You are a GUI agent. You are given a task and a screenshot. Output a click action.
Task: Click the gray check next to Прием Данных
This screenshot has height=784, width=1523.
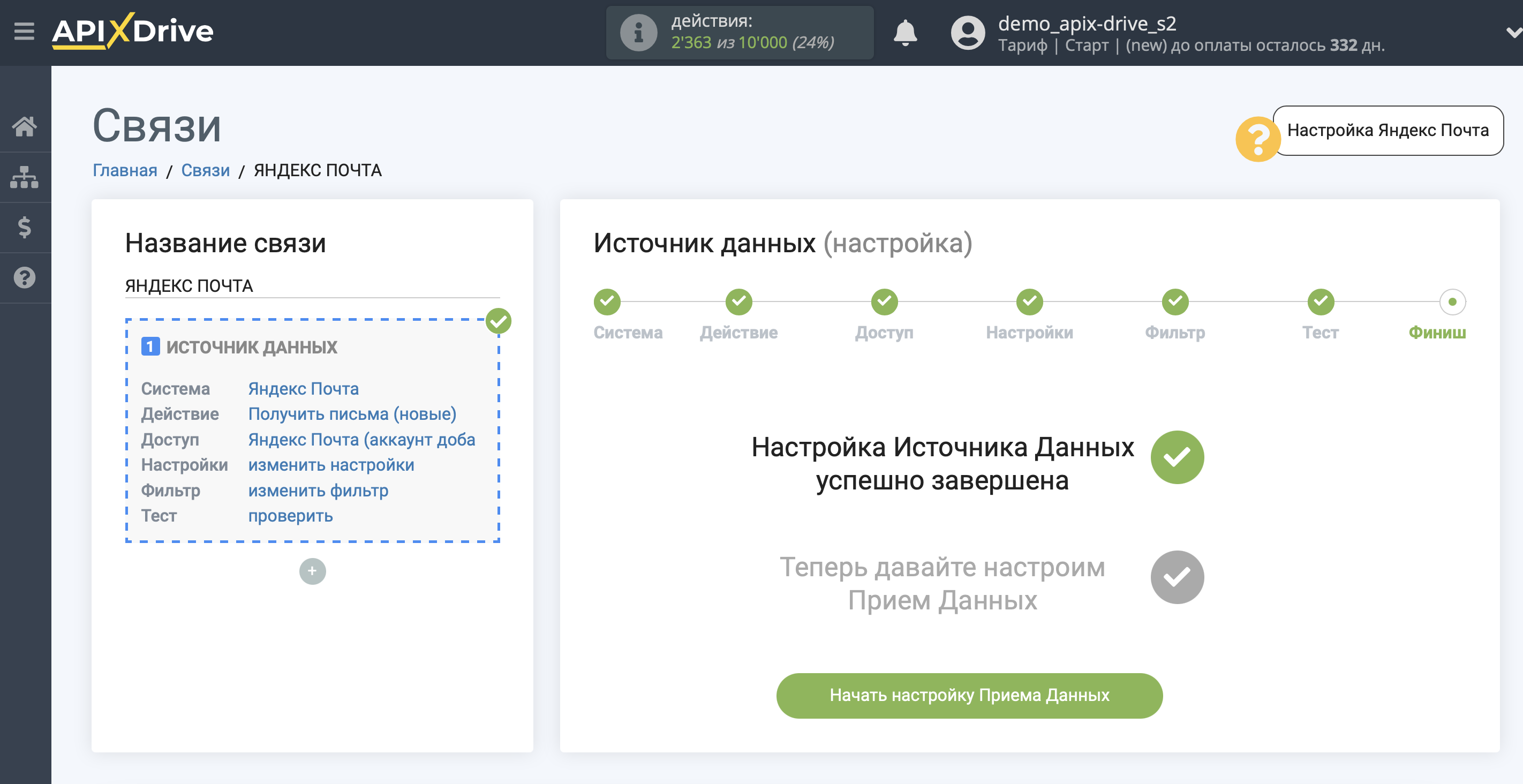click(1177, 577)
